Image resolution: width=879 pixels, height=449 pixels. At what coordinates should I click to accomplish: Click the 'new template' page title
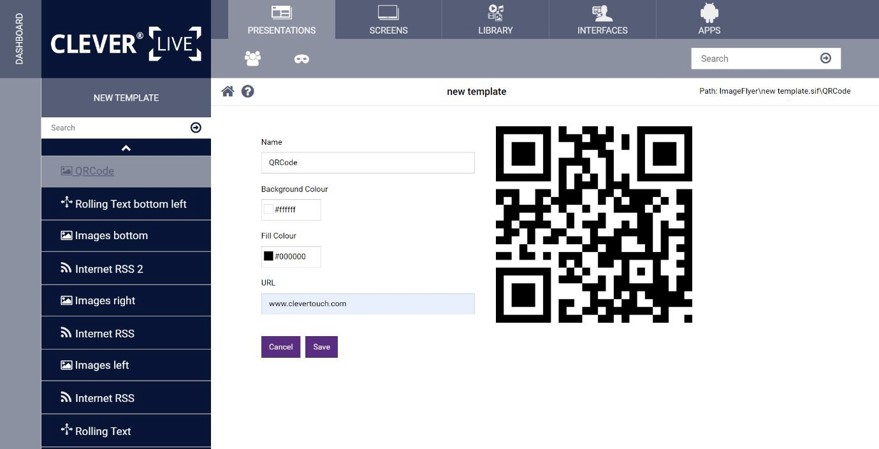pos(476,91)
